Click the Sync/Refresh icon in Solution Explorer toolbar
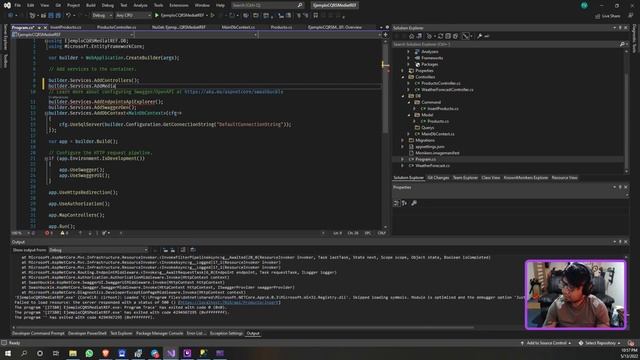Screen dimensions: 640x360 point(440,36)
